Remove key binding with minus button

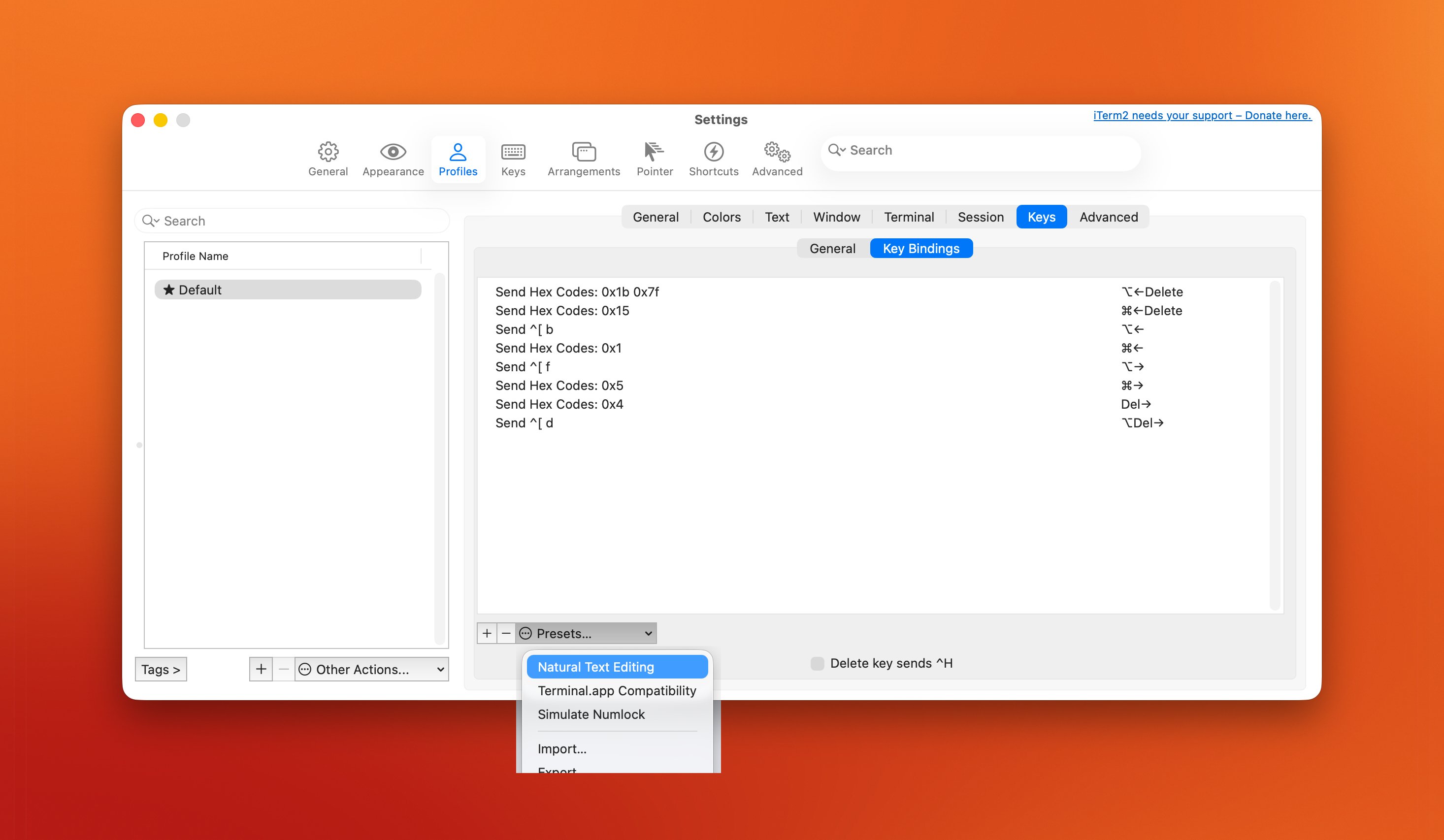click(x=506, y=633)
